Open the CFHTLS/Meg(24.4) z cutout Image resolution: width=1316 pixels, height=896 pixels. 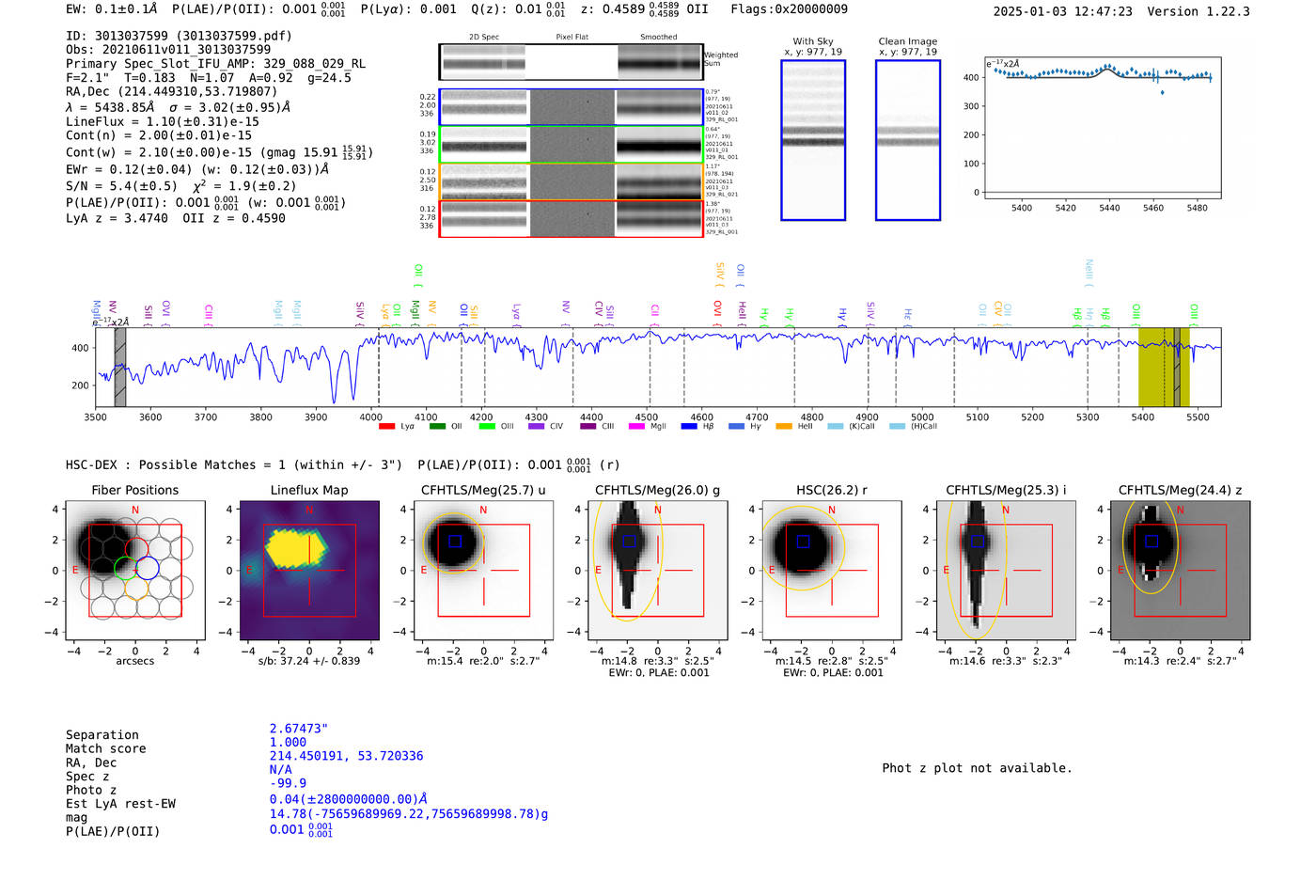1181,571
